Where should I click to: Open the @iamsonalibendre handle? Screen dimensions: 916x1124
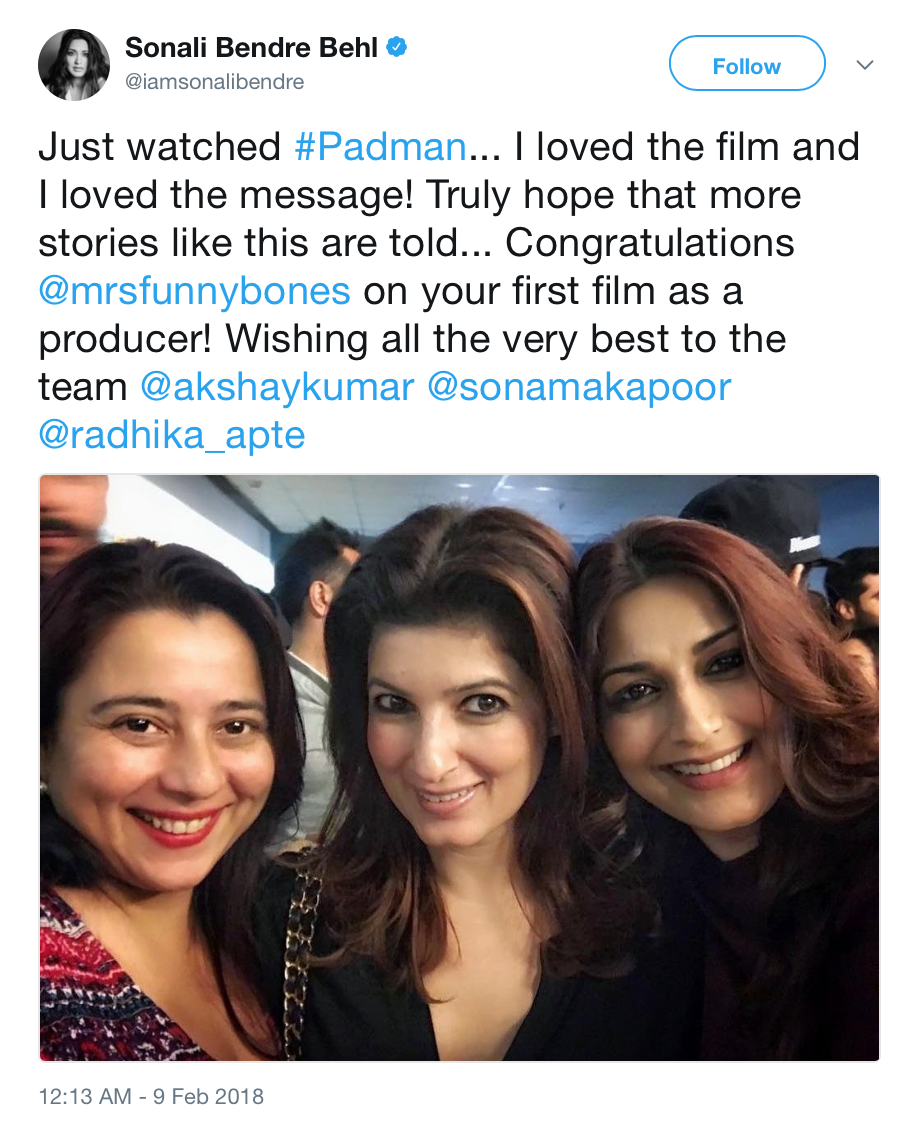point(214,82)
